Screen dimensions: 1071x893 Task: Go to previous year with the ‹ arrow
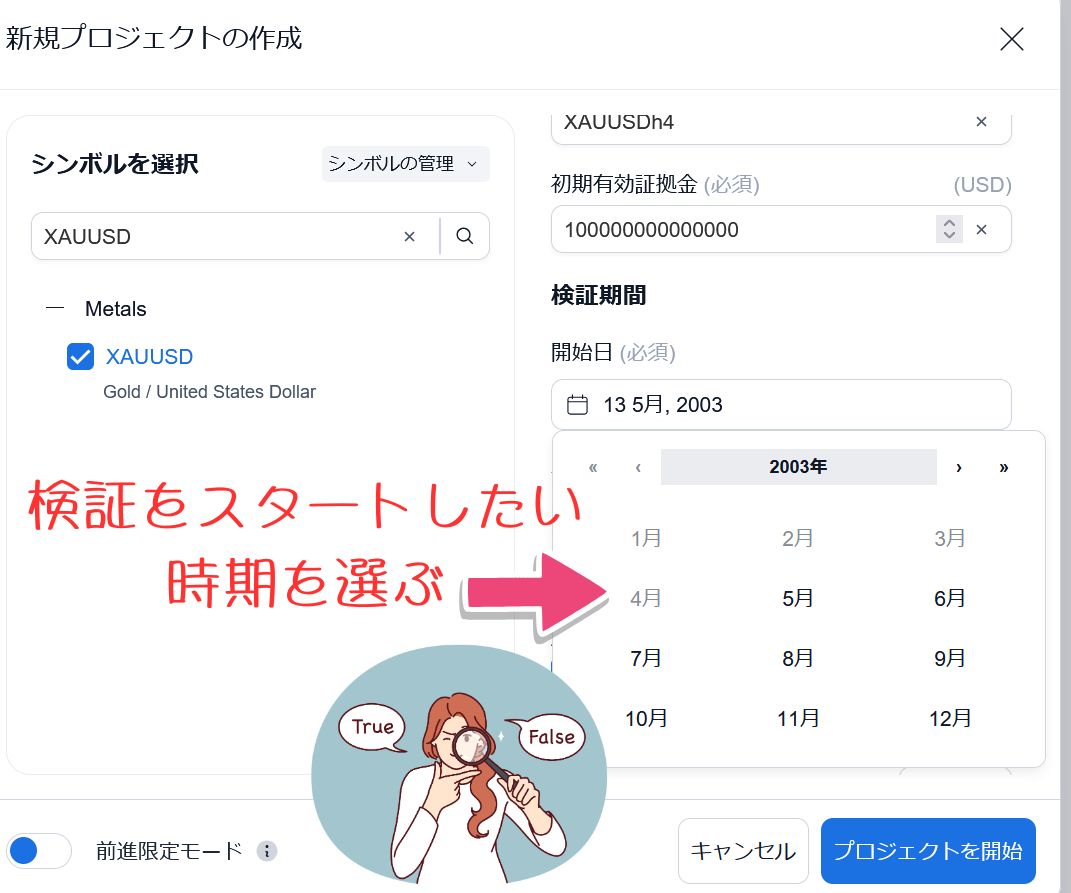pyautogui.click(x=637, y=467)
